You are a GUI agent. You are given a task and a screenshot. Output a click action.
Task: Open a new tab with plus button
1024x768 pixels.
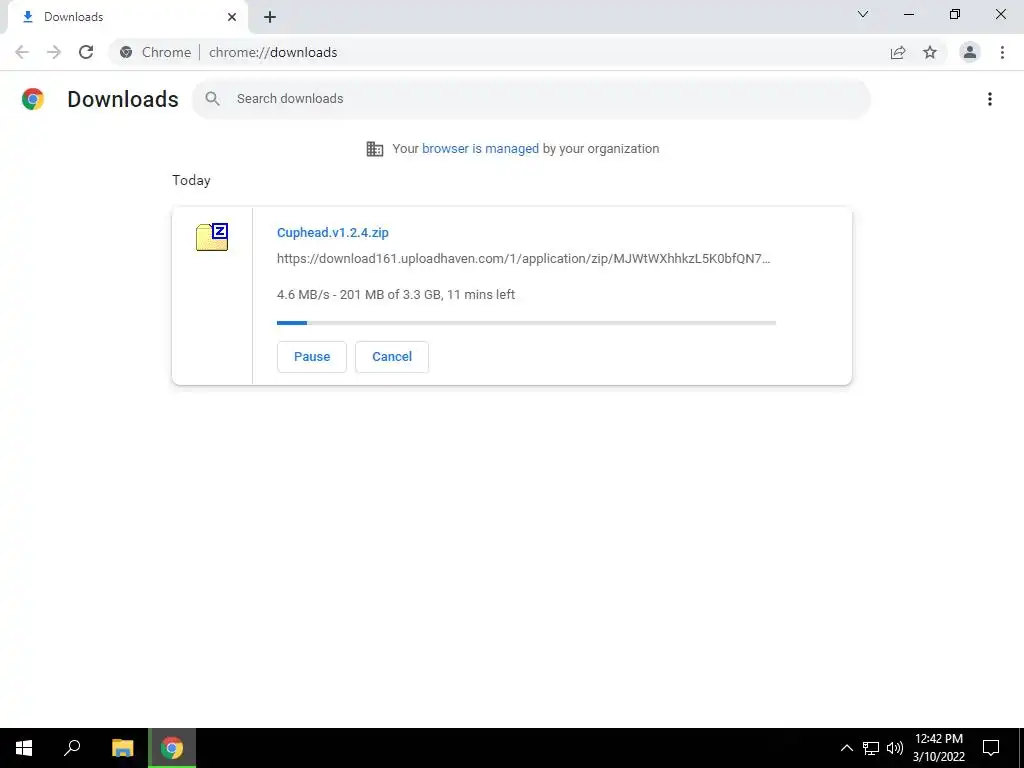pos(270,17)
